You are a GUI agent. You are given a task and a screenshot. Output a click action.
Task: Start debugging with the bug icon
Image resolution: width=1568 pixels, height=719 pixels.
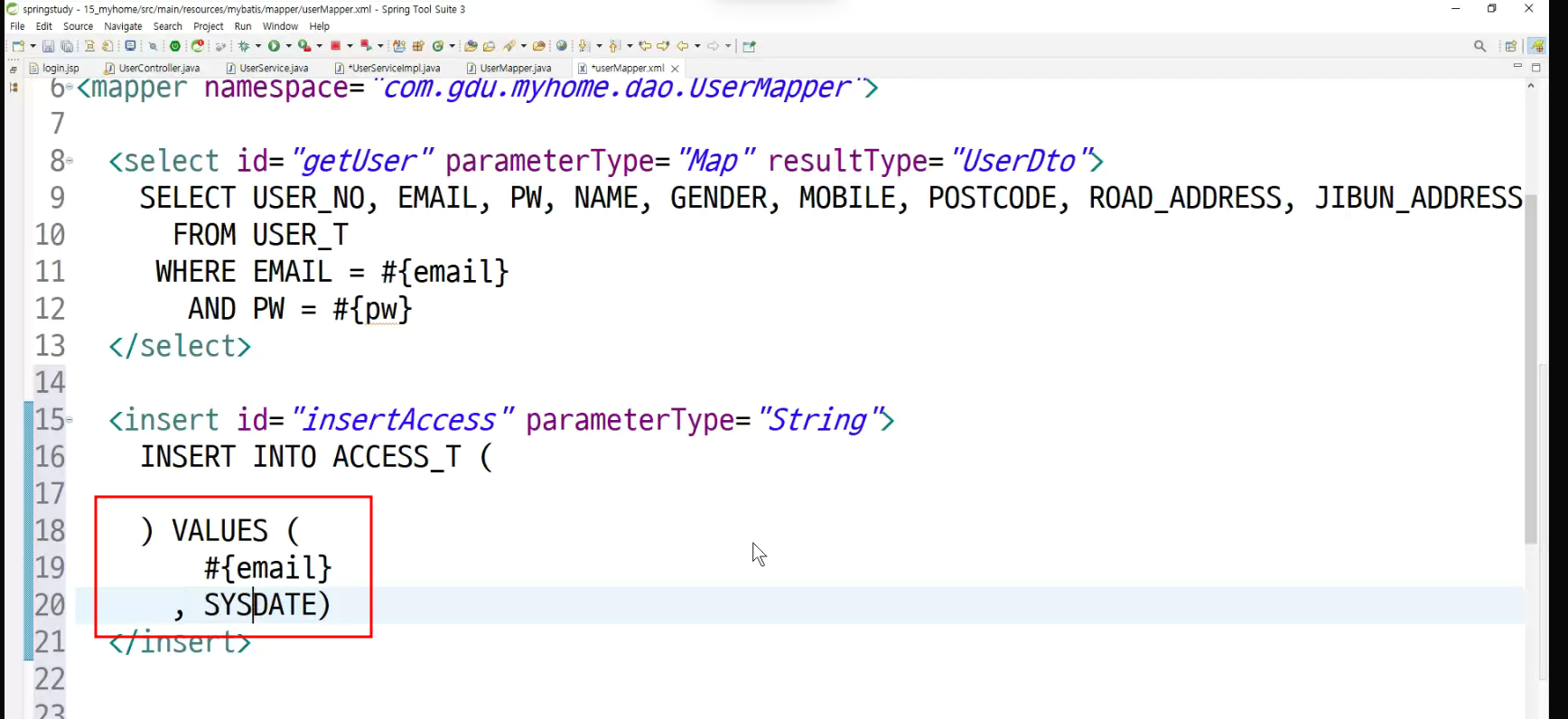[x=244, y=46]
